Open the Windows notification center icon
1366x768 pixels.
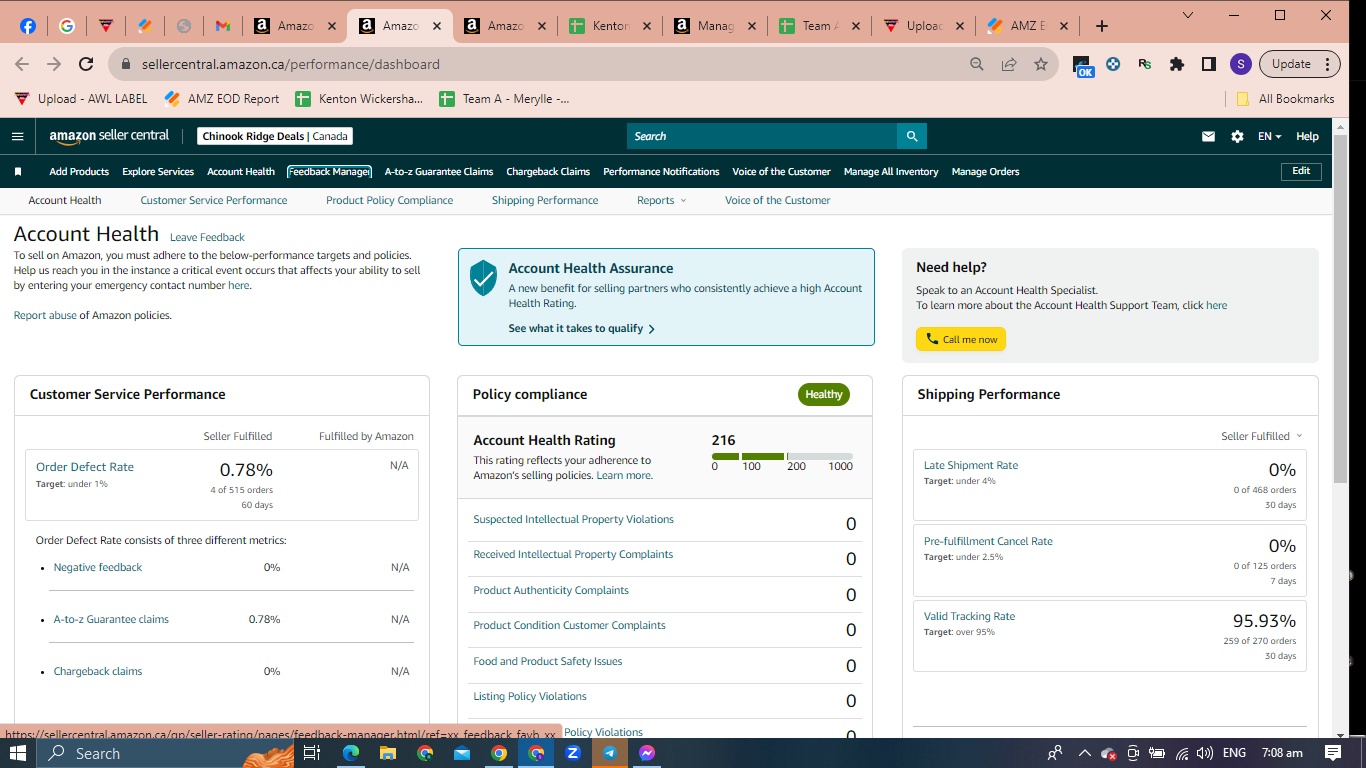point(1333,753)
